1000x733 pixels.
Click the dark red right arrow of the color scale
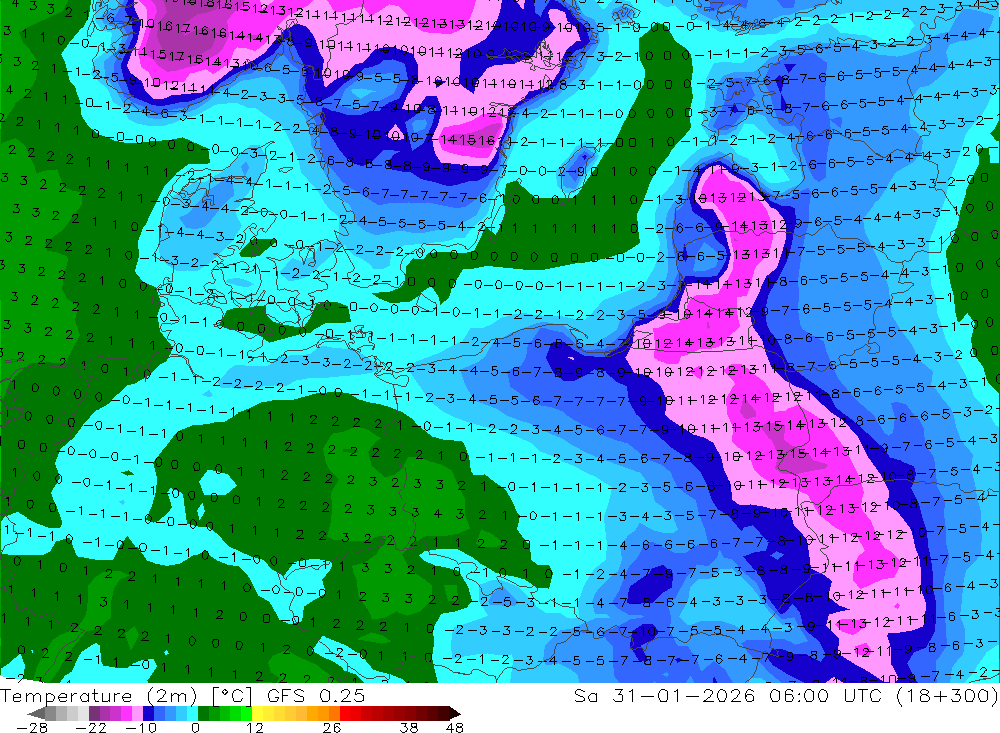(x=455, y=713)
